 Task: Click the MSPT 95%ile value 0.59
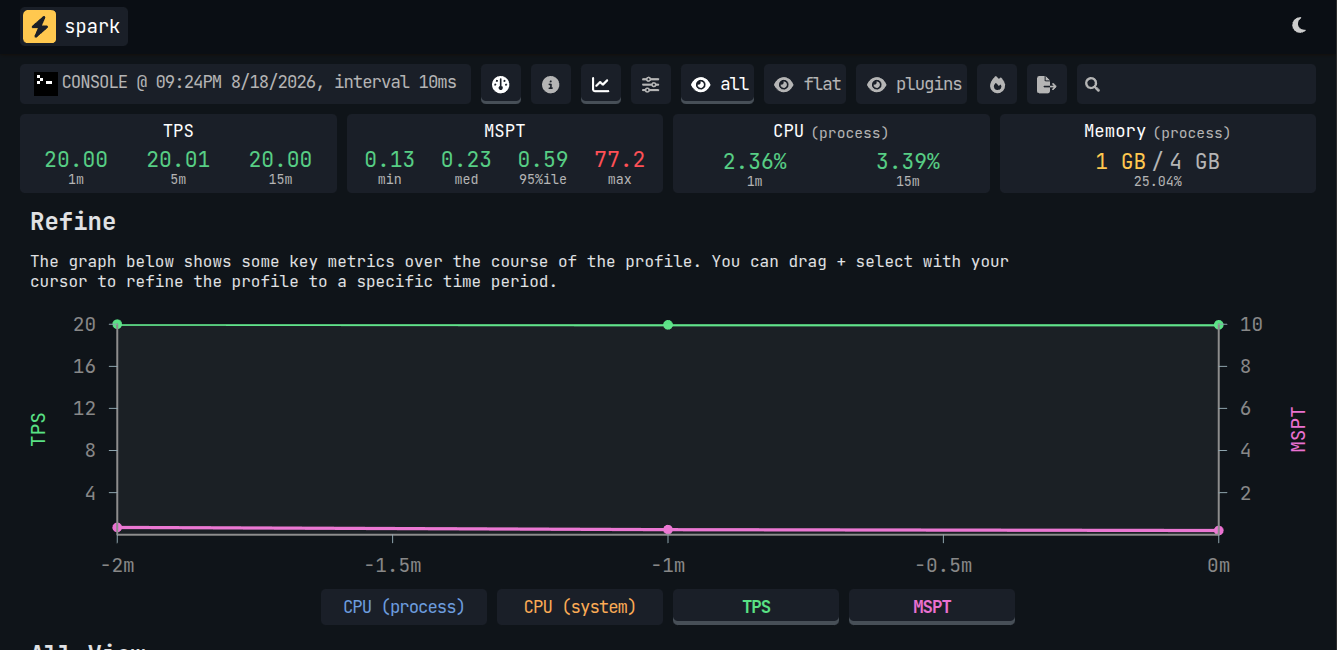(543, 160)
